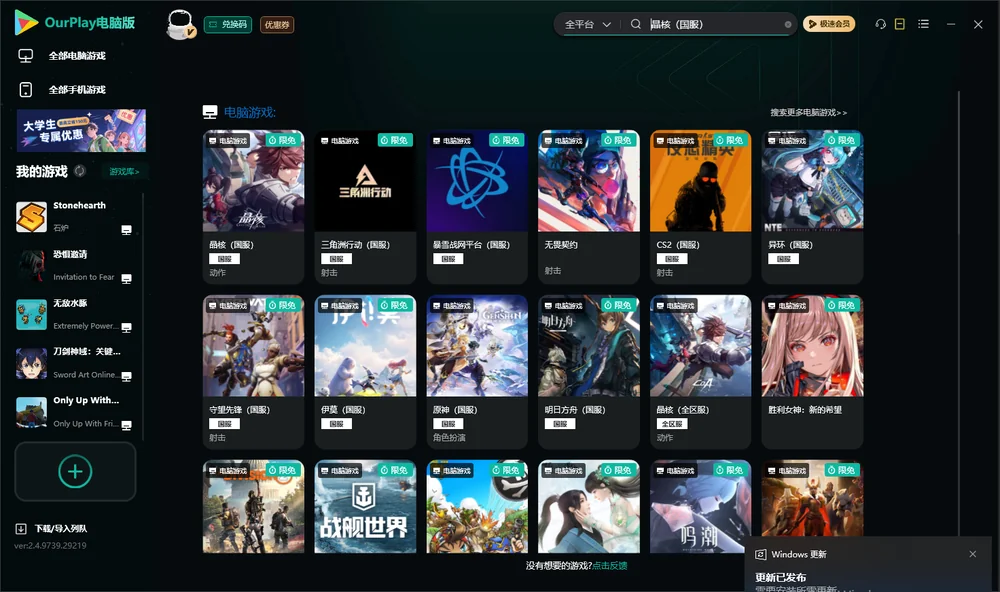Clear the search box text
This screenshot has width=1000, height=592.
[x=788, y=24]
